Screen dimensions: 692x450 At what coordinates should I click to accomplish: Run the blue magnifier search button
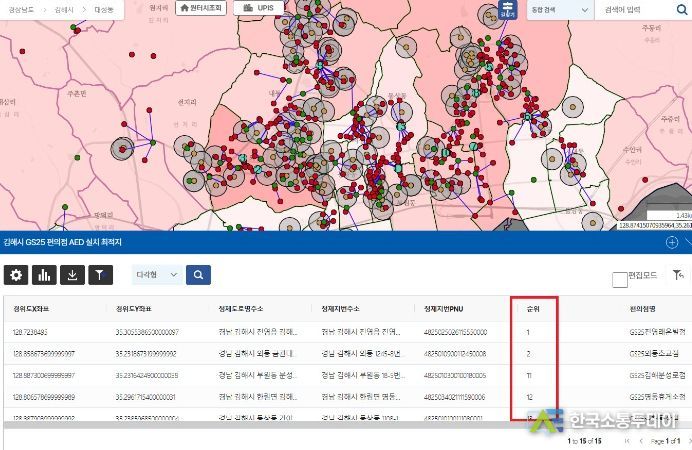198,275
